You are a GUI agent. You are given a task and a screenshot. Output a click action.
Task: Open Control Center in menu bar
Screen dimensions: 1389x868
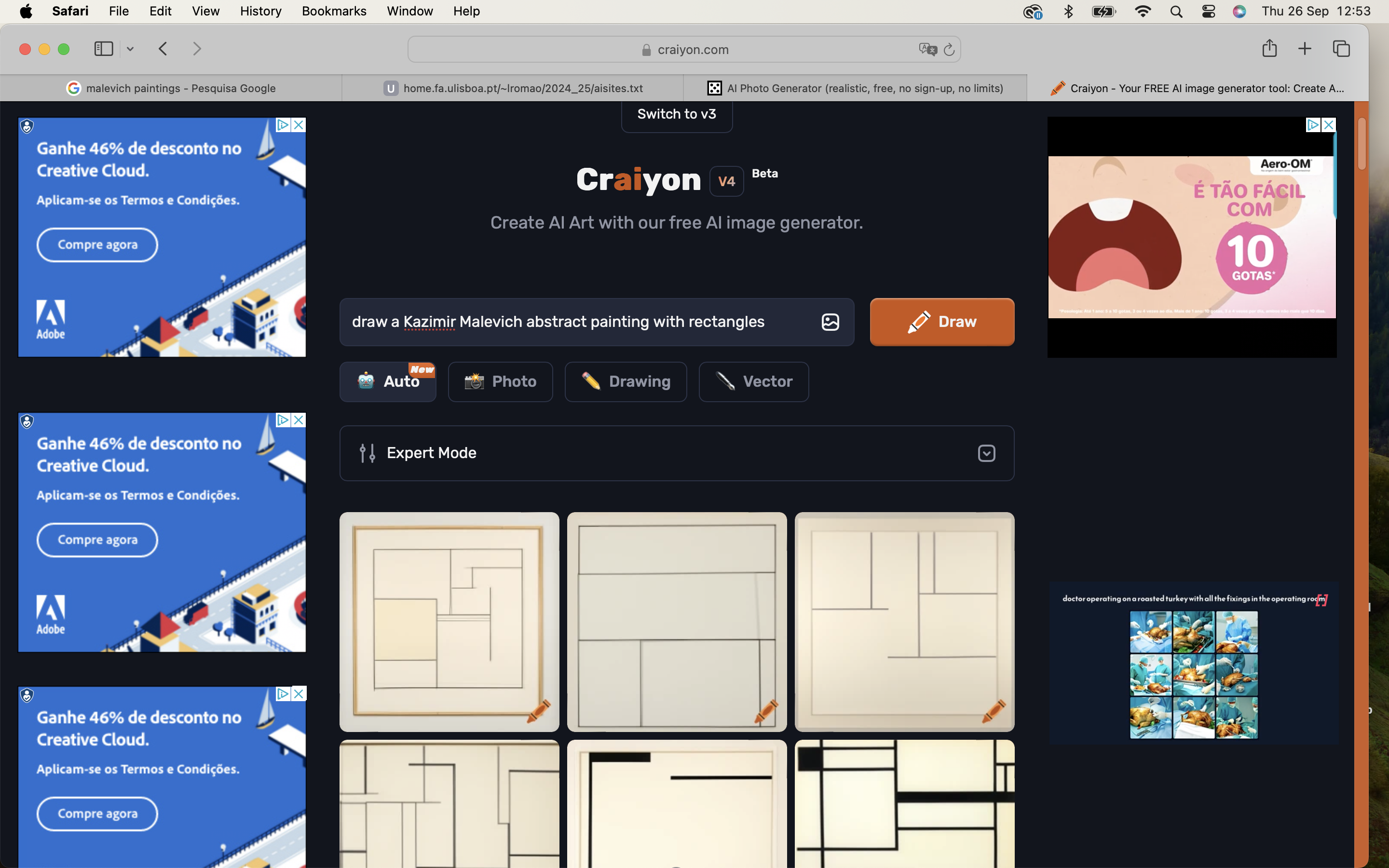[x=1208, y=12]
